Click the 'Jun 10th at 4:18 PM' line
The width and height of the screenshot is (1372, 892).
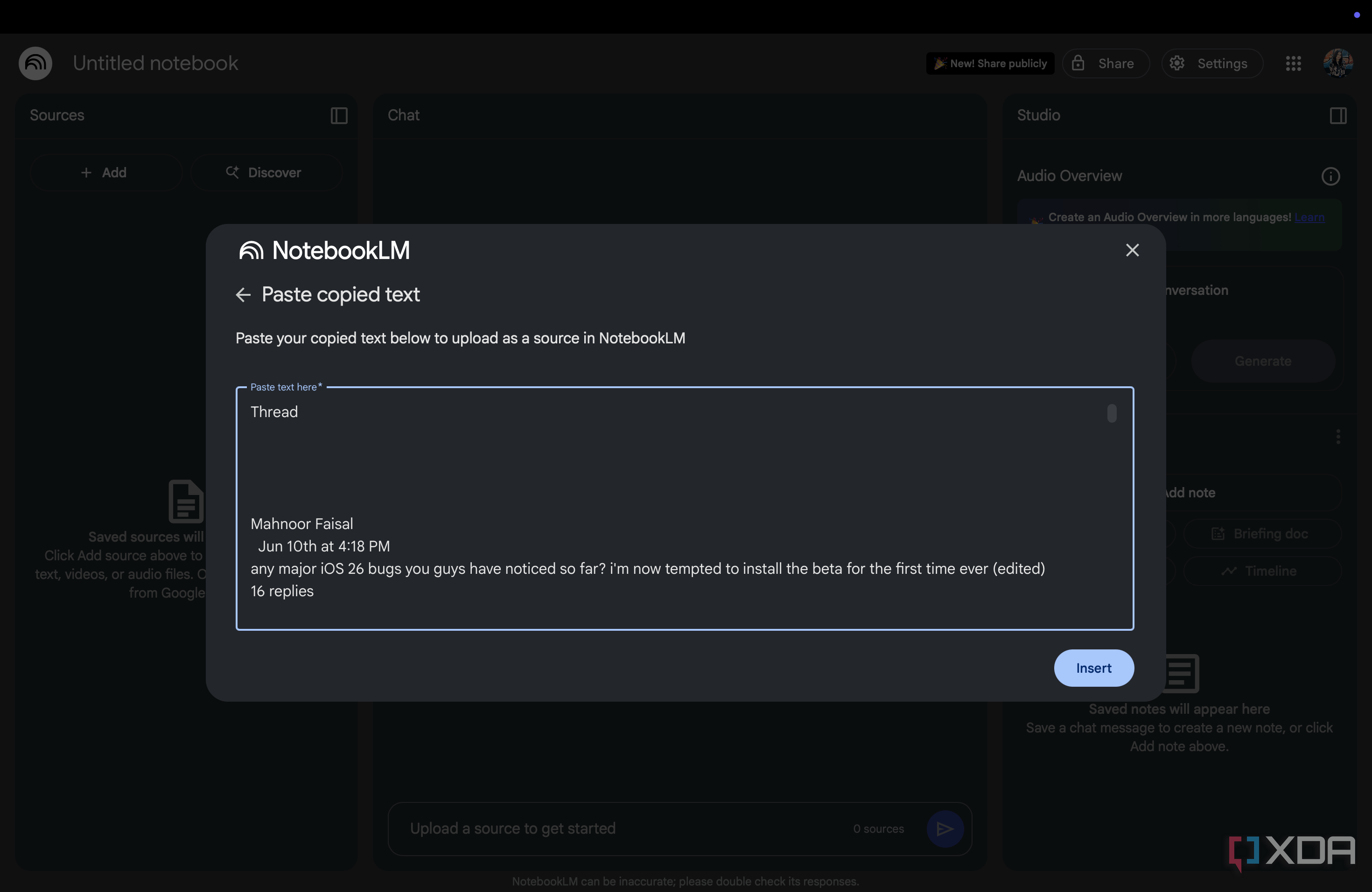pos(324,546)
